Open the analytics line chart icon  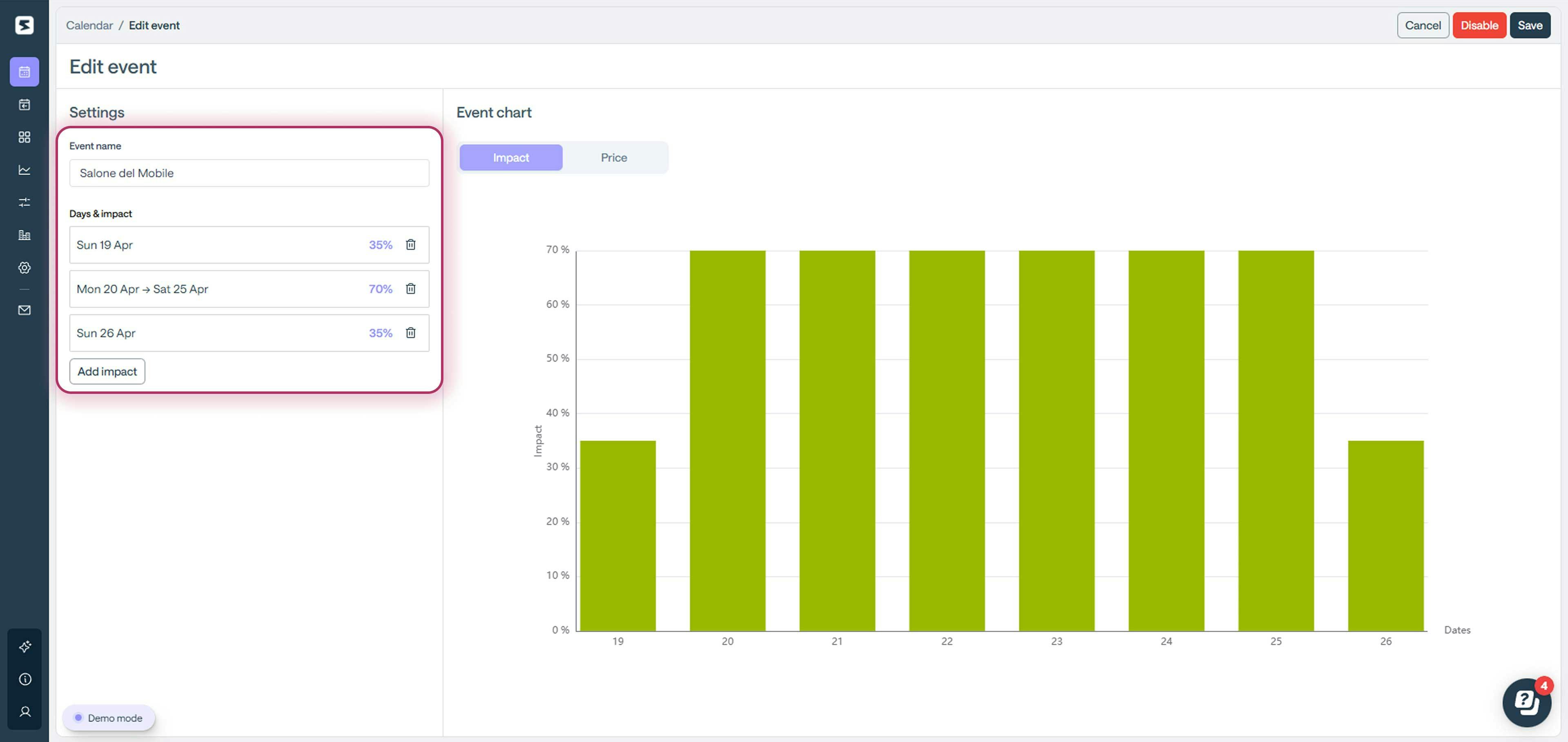24,170
